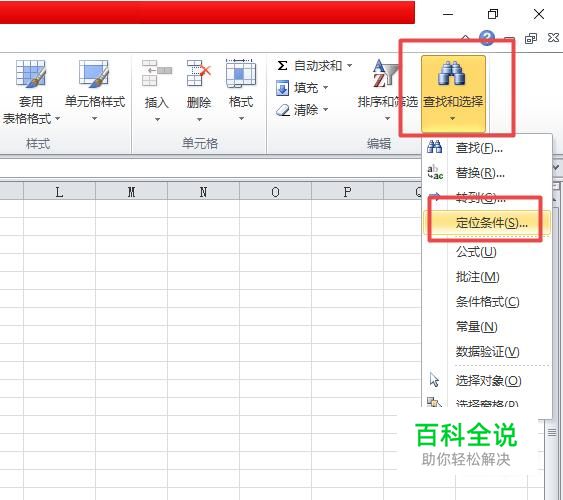Expand the Insert dropdown arrow

(157, 119)
